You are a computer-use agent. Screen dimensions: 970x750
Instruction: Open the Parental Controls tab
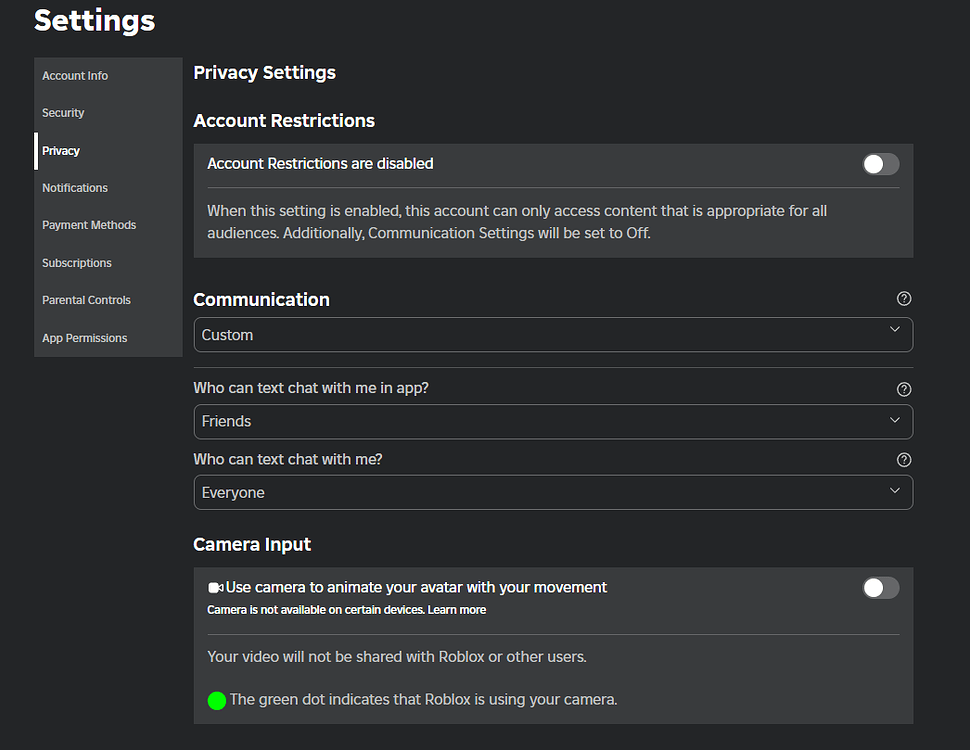[86, 300]
